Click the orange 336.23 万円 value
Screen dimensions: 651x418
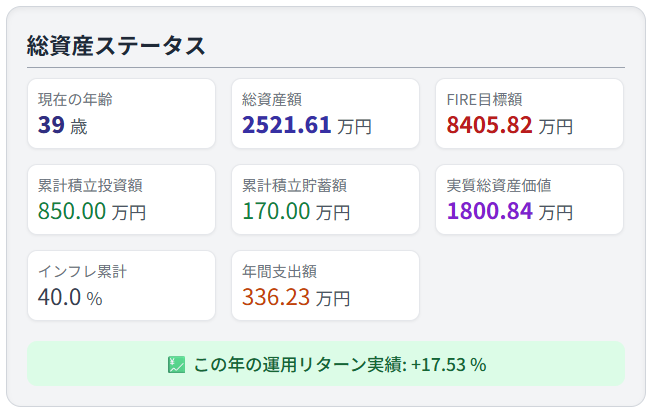pyautogui.click(x=296, y=297)
